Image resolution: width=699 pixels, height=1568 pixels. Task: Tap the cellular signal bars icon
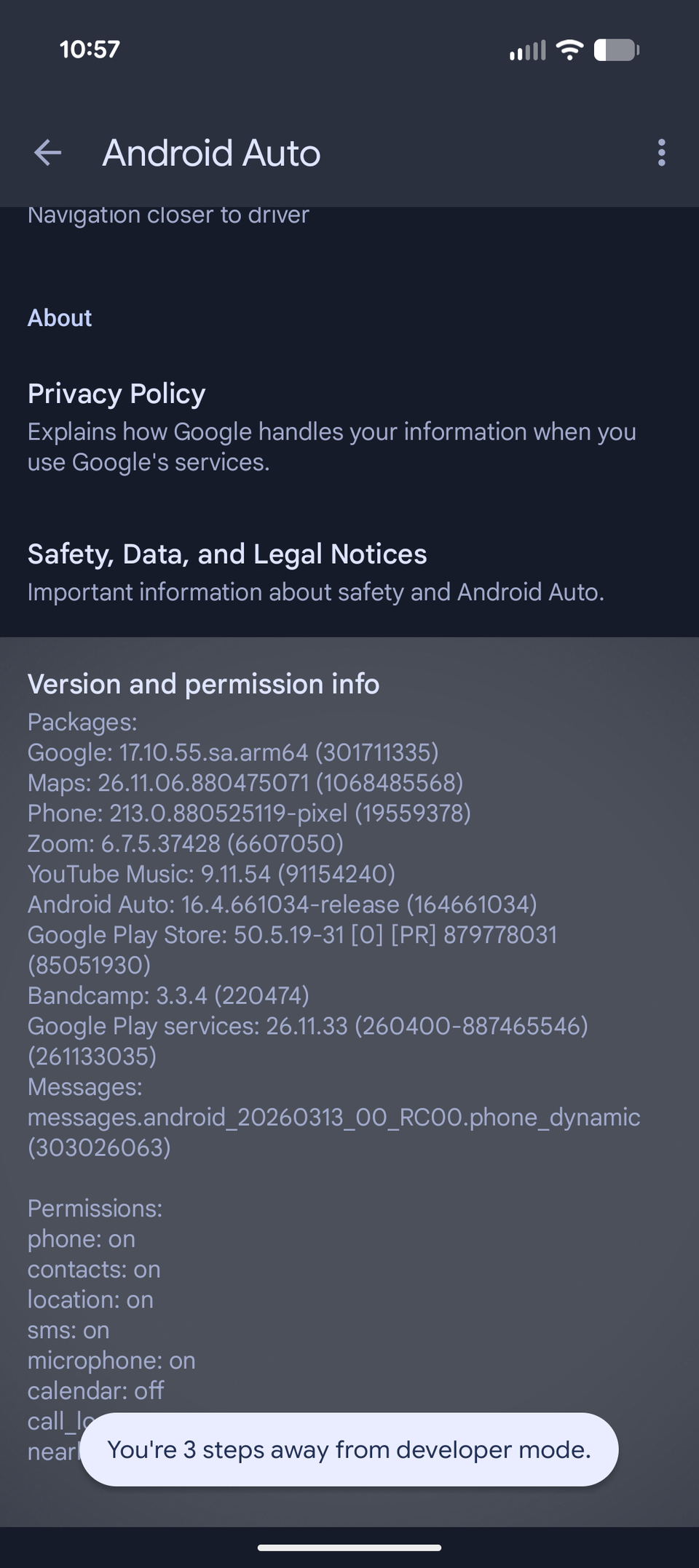(x=527, y=50)
